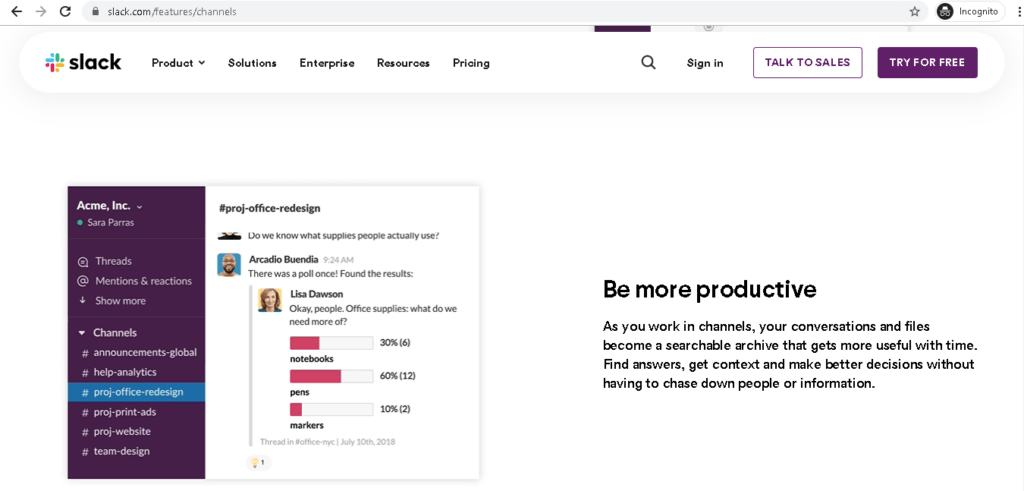Click the @ Mentions & reactions icon
The height and width of the screenshot is (491, 1024).
83,281
